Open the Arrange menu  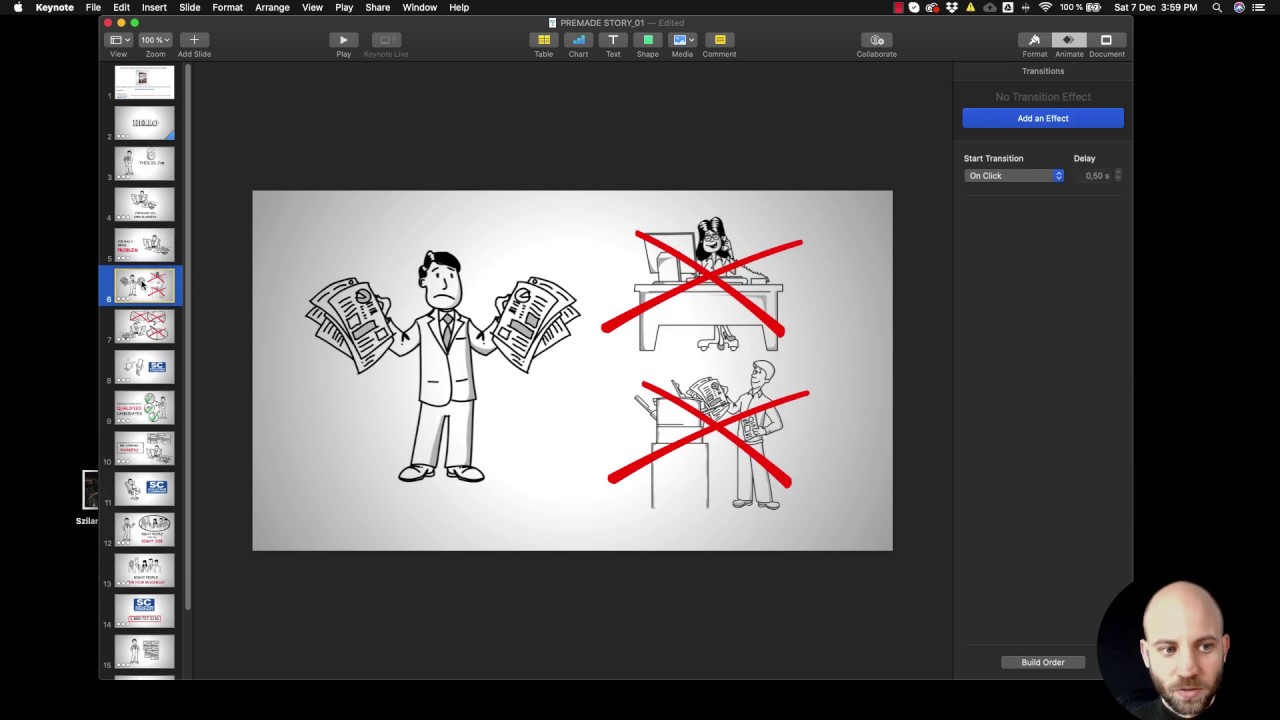tap(272, 7)
